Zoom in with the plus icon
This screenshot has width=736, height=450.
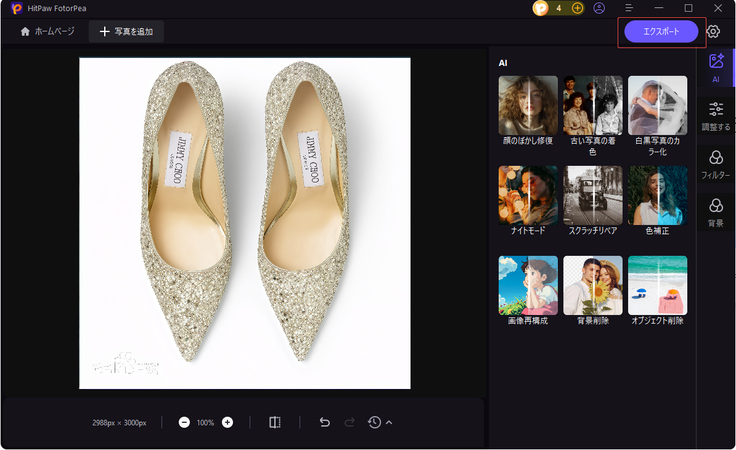pyautogui.click(x=227, y=422)
